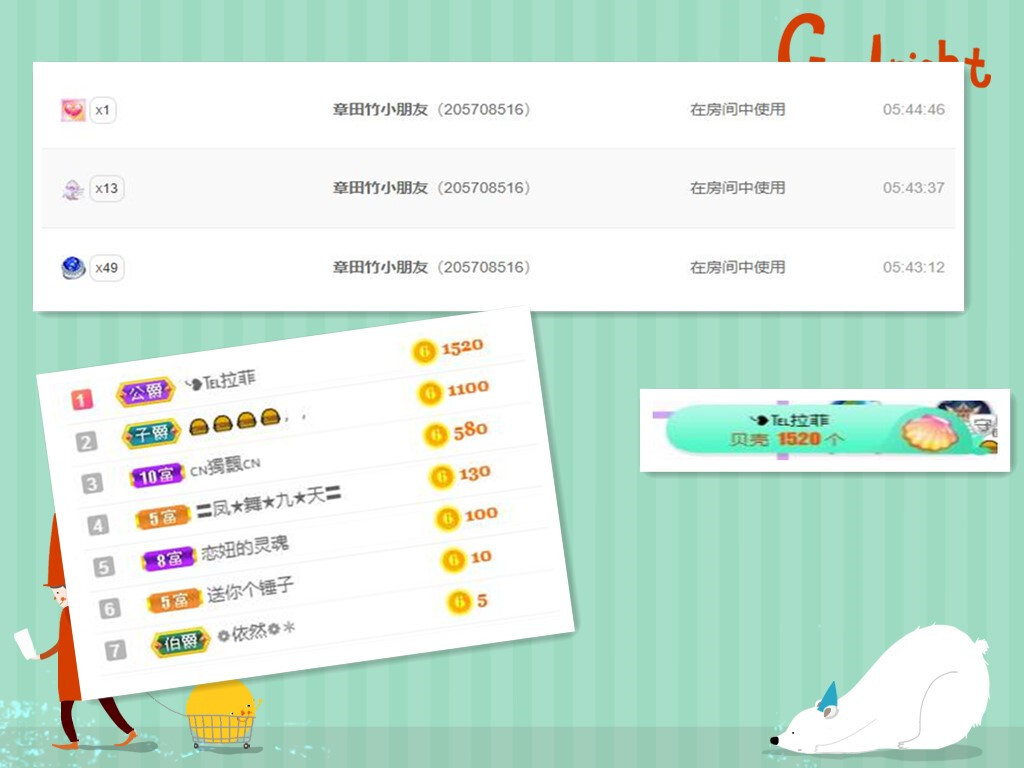Click the gray rank 7 number icon

115,650
